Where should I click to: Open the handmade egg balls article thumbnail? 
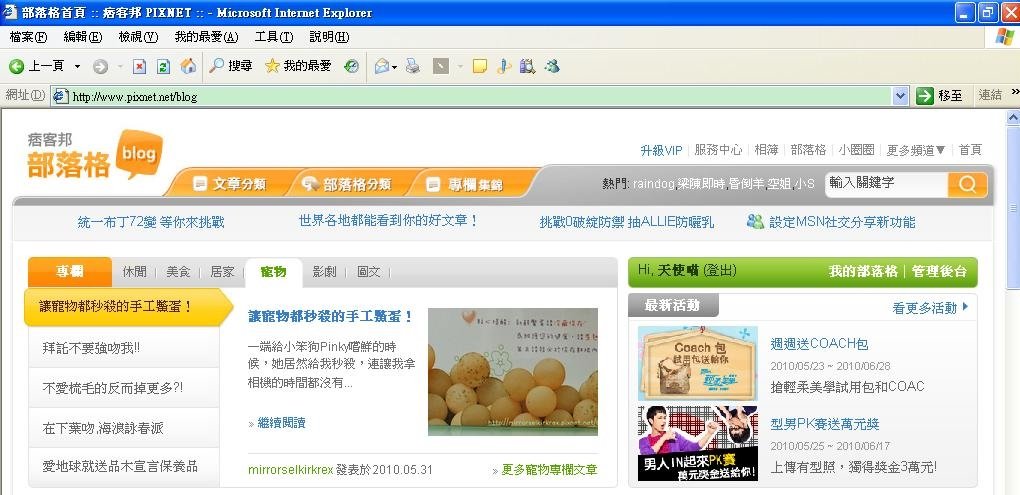[513, 371]
